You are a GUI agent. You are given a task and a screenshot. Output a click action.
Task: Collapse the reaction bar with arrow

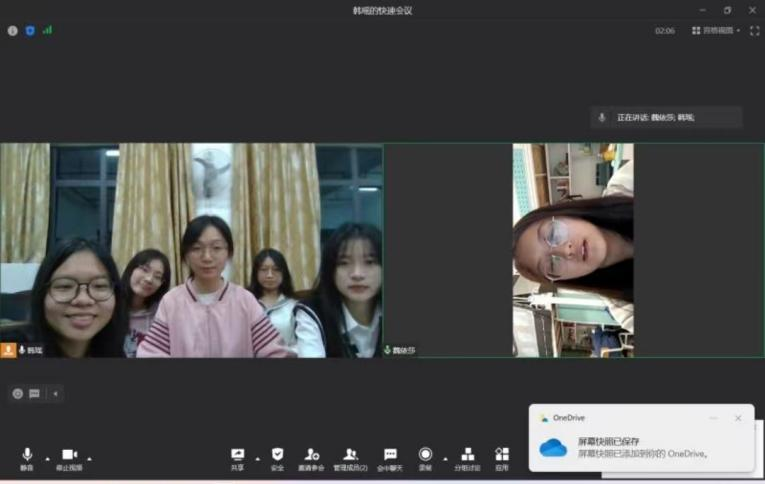(x=55, y=393)
